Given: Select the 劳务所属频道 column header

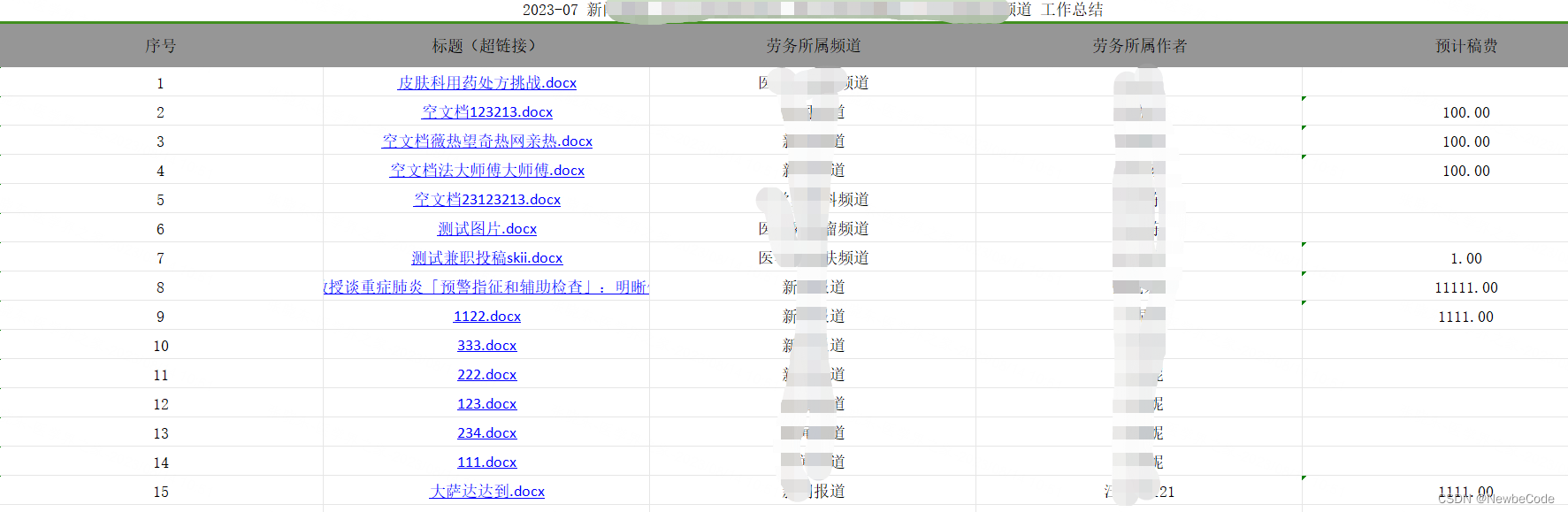Looking at the screenshot, I should pyautogui.click(x=813, y=45).
